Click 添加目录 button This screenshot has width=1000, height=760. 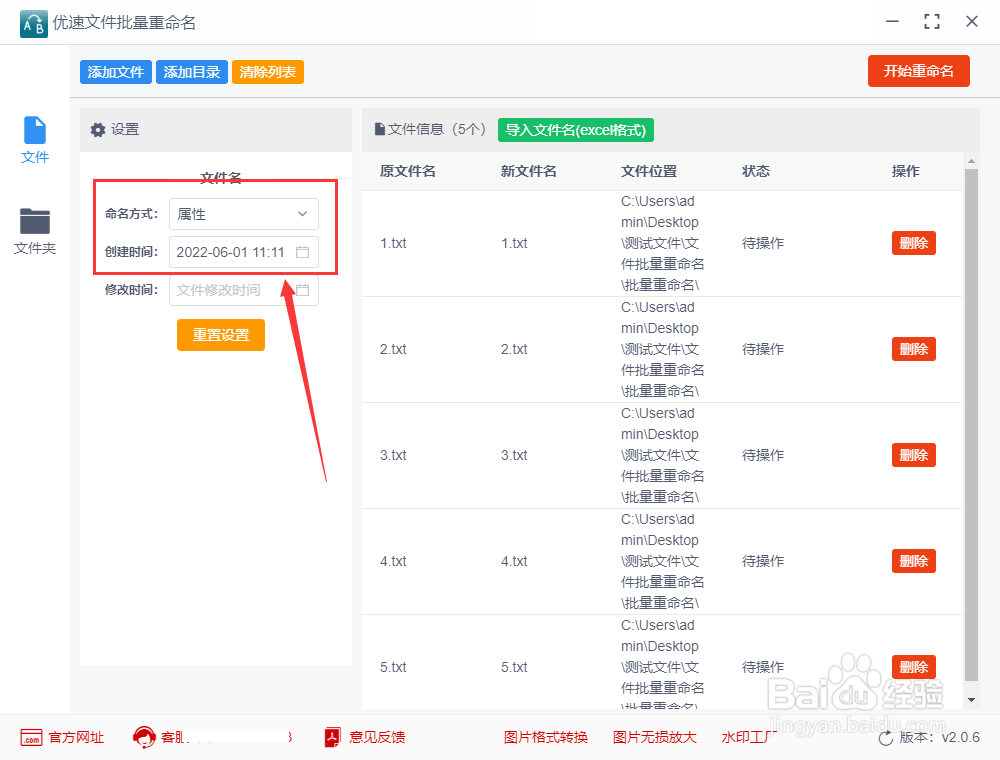coord(191,72)
